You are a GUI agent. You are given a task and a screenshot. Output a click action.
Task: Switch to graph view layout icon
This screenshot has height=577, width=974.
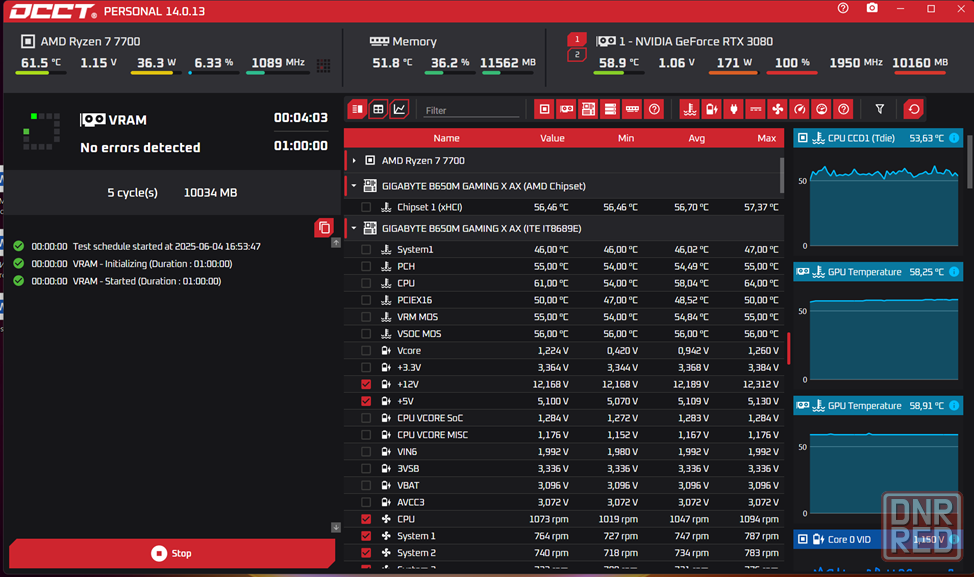point(399,109)
